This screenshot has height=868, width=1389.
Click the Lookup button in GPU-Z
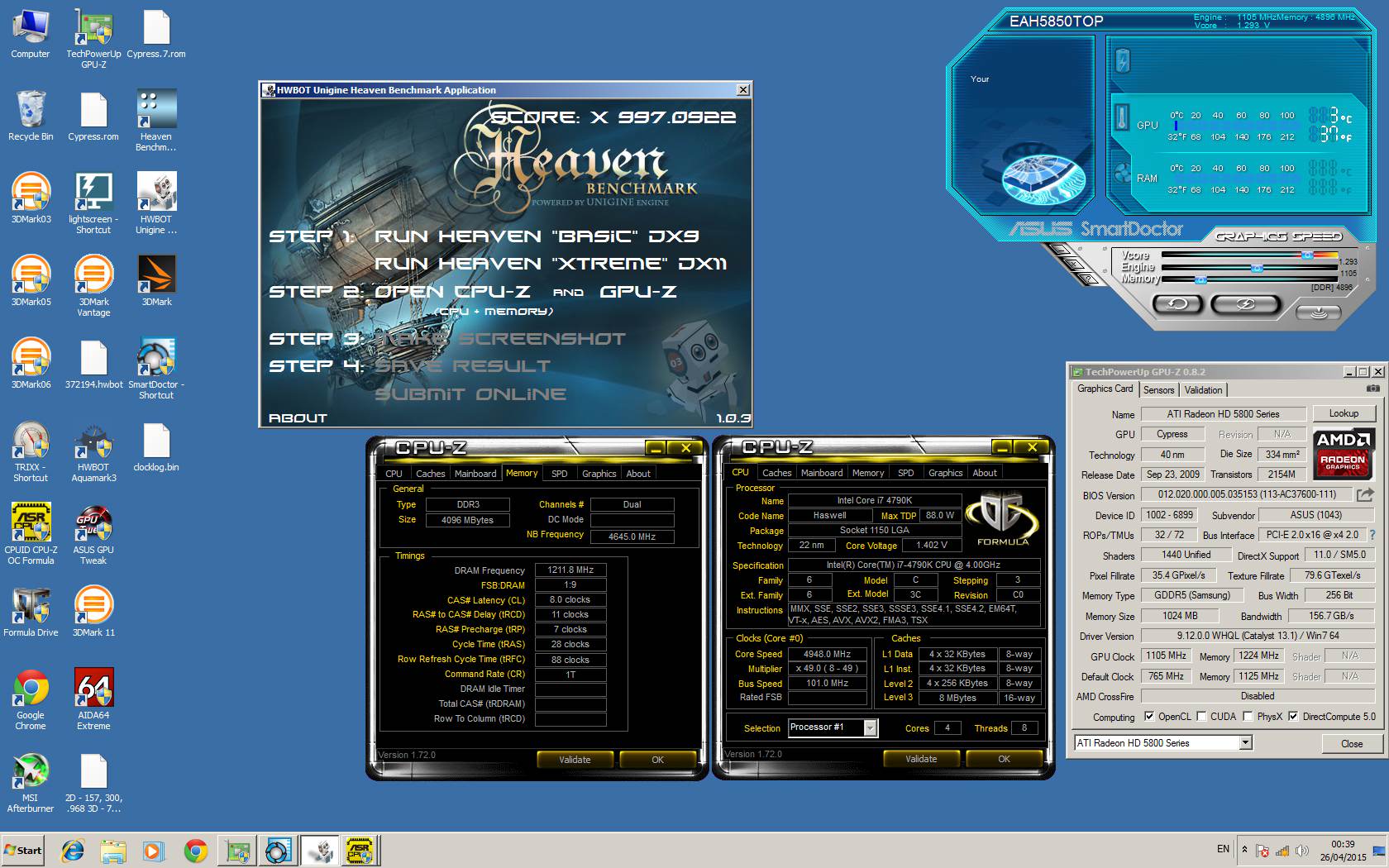1344,413
